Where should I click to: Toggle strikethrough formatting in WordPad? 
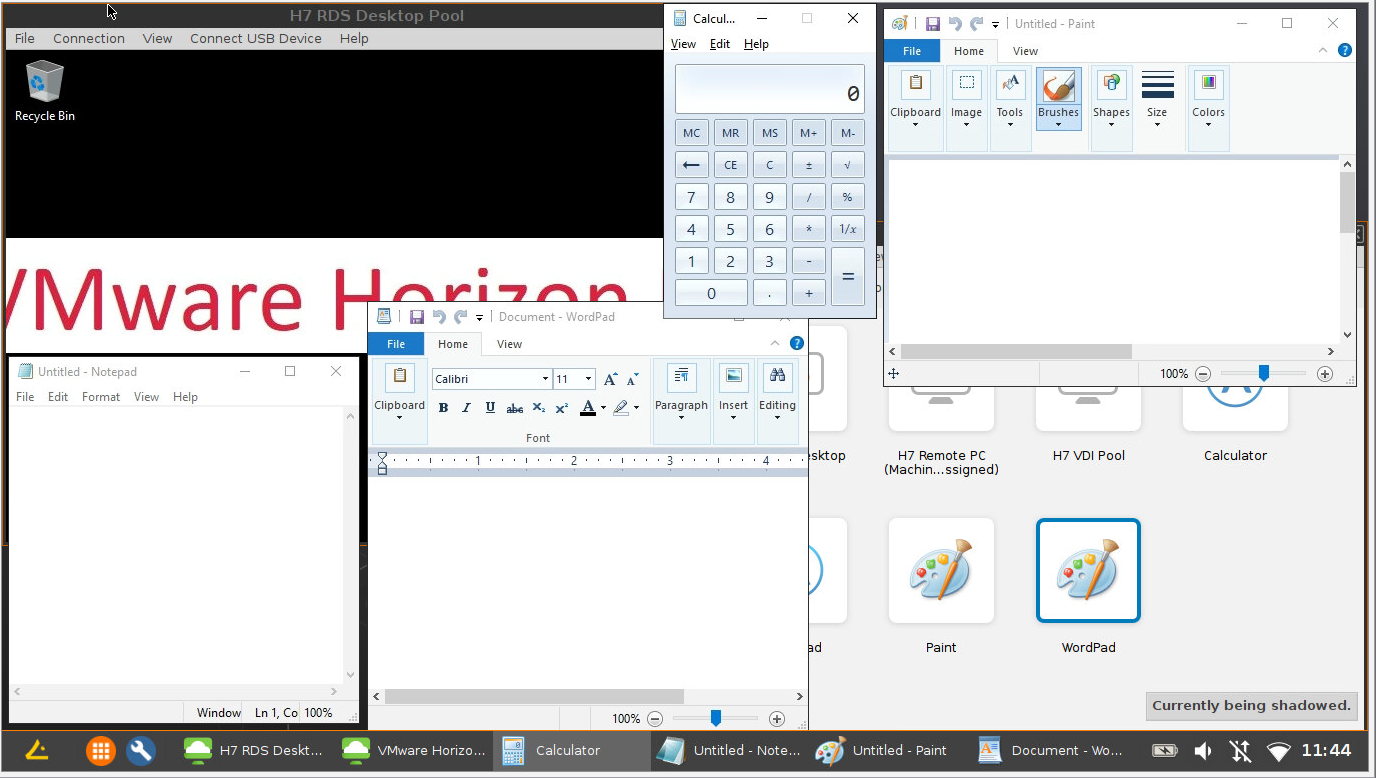click(x=515, y=408)
